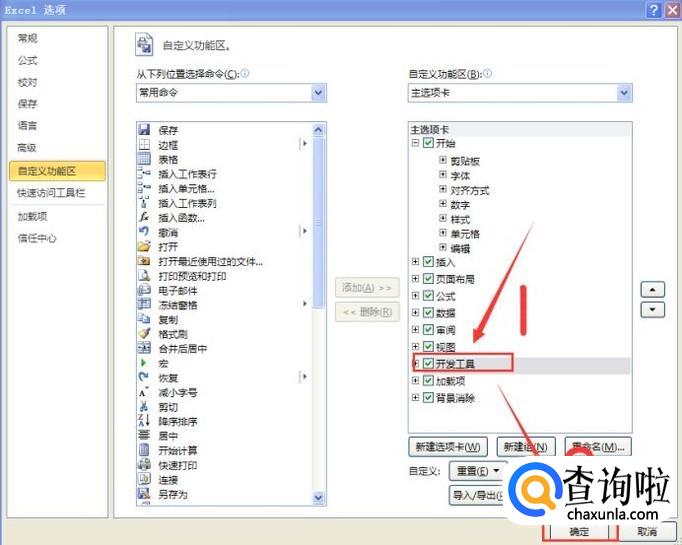Open the Reset (重置) dropdown button

click(x=478, y=471)
